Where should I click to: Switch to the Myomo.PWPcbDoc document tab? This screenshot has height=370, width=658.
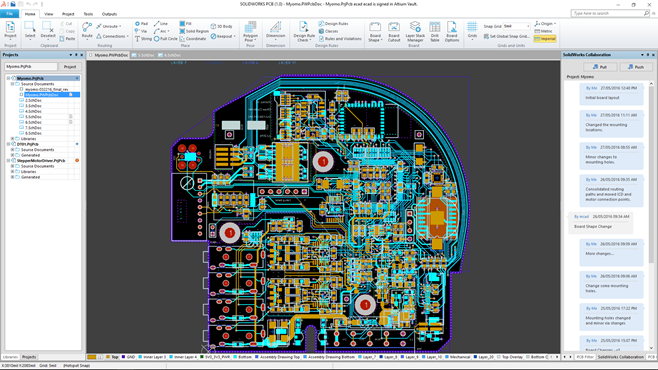(108, 55)
